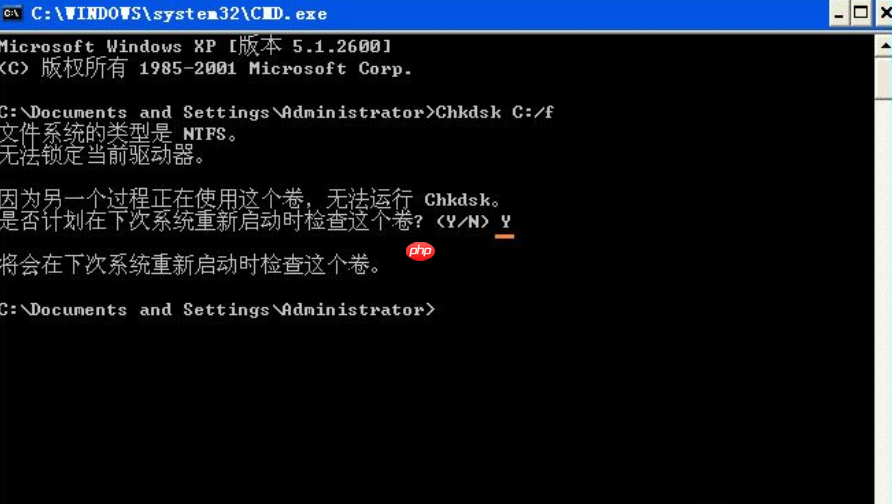Click the typed command Chkdsk C:/f
This screenshot has height=504, width=892.
(494, 112)
